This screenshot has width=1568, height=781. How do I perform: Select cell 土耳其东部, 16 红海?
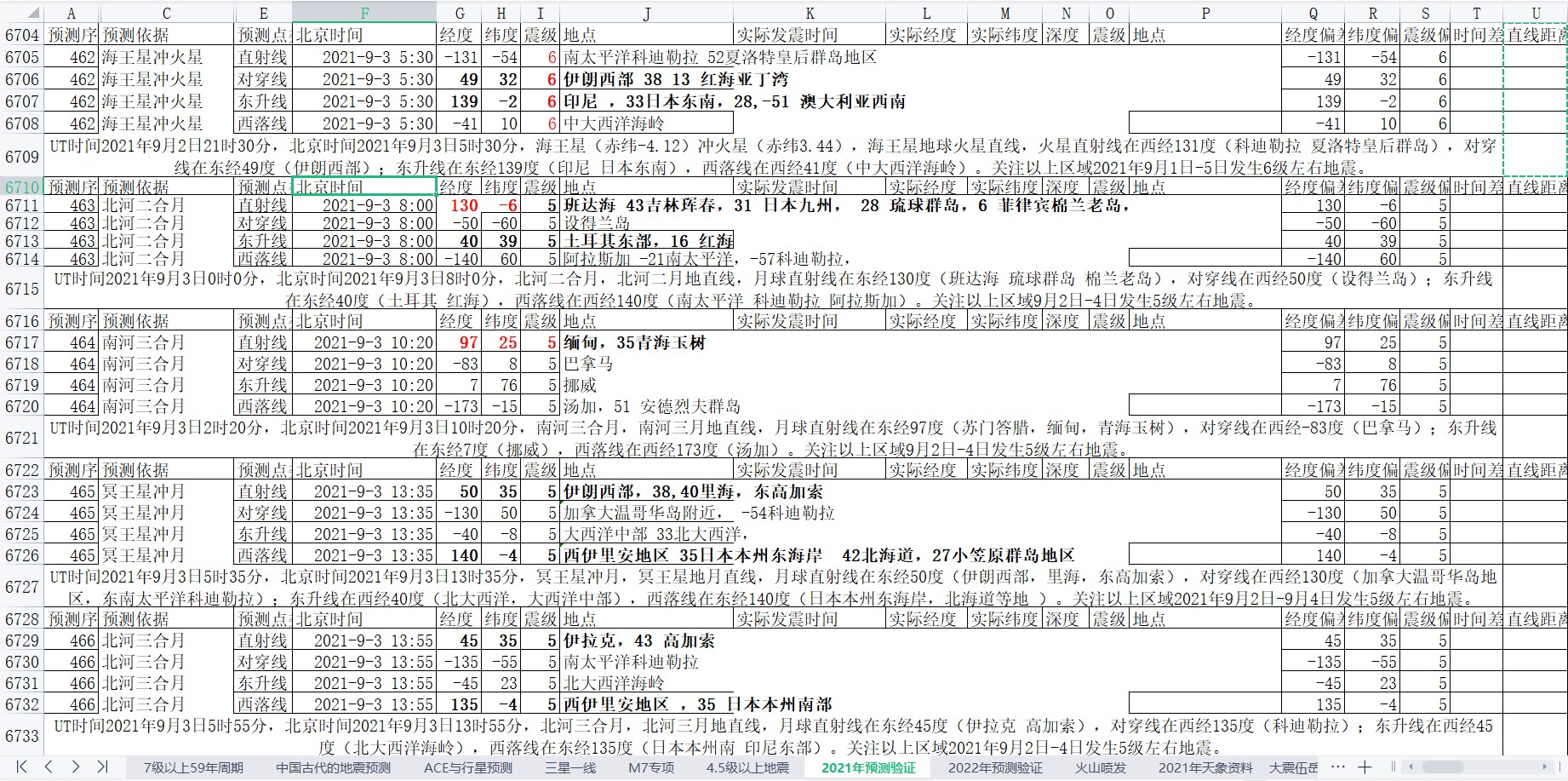[x=646, y=241]
